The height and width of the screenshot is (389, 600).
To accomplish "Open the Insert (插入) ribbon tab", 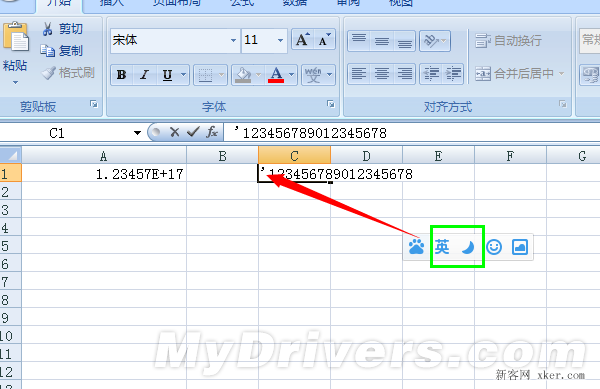I will tap(112, 3).
